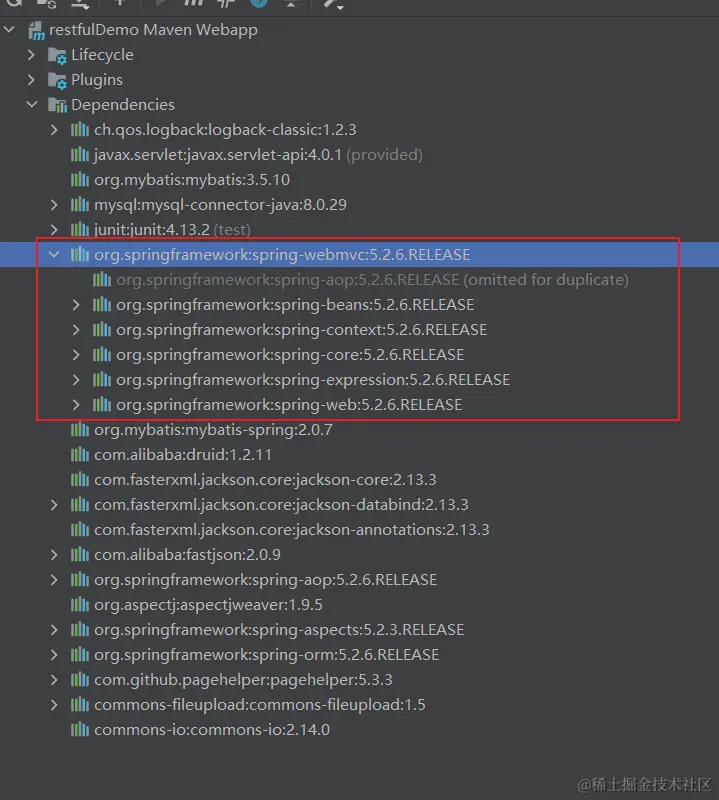Expand spring-context:5.2.6.RELEASE child dependency

[76, 330]
